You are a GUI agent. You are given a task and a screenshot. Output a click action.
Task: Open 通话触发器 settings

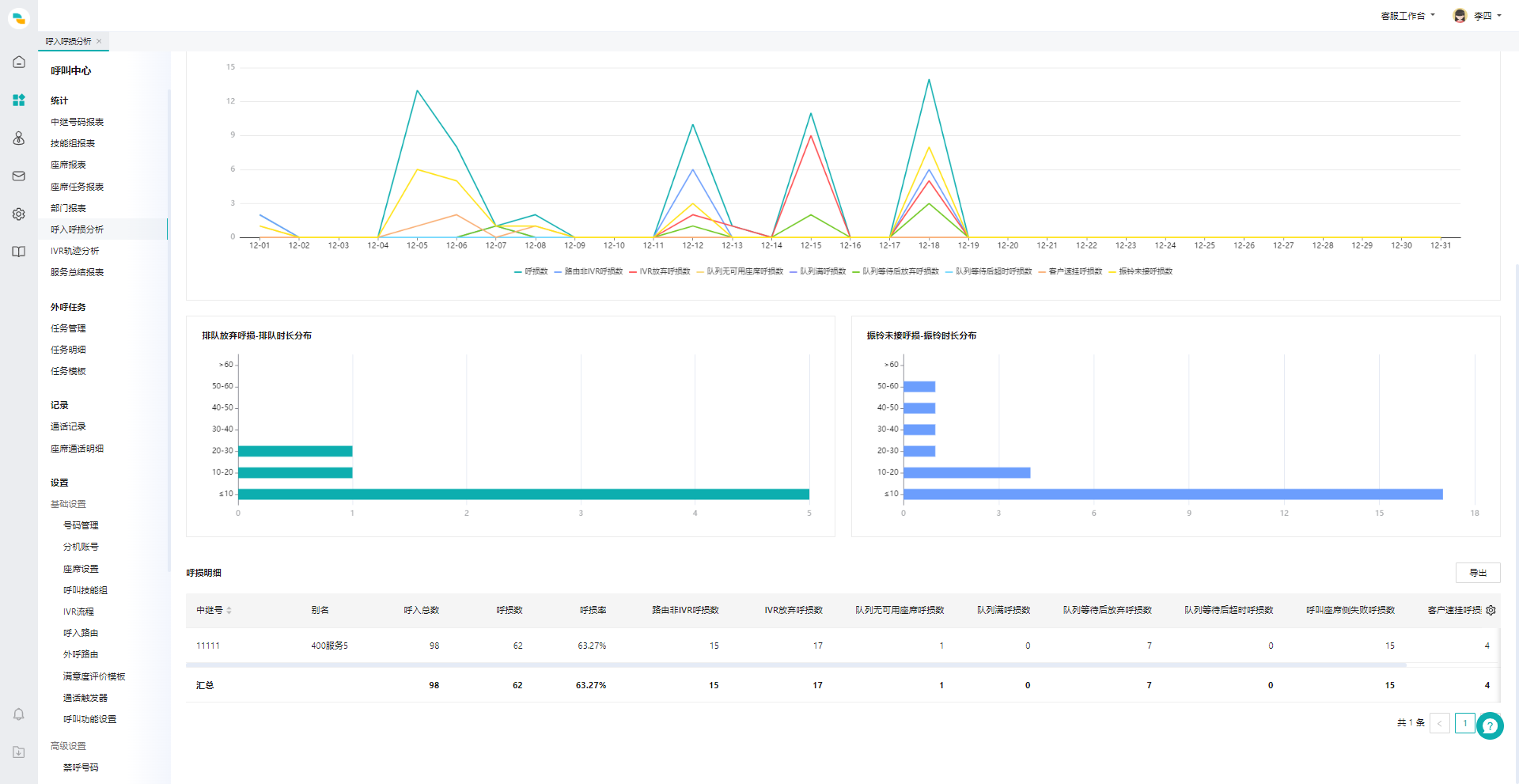click(85, 698)
